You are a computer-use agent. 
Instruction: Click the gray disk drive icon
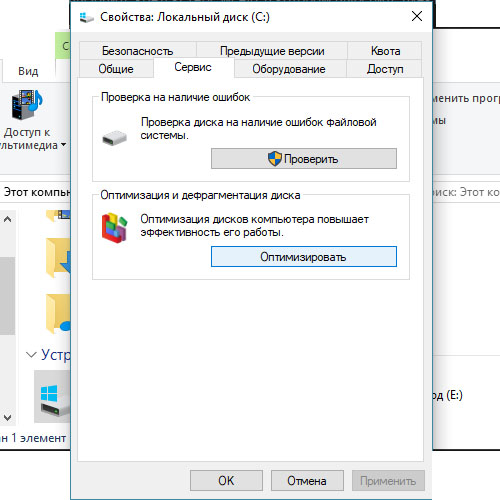(x=115, y=138)
